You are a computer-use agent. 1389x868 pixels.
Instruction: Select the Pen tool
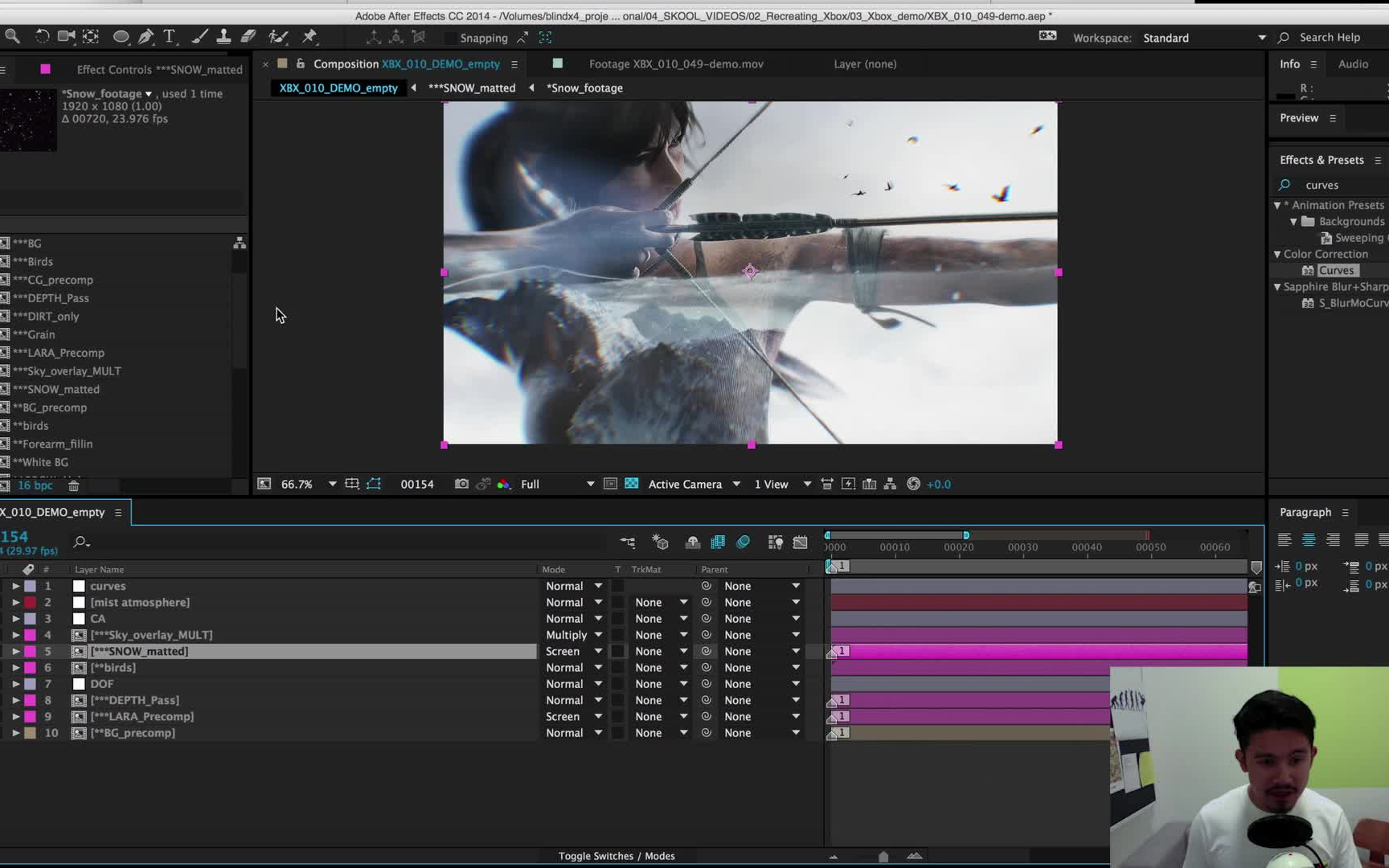[x=145, y=36]
